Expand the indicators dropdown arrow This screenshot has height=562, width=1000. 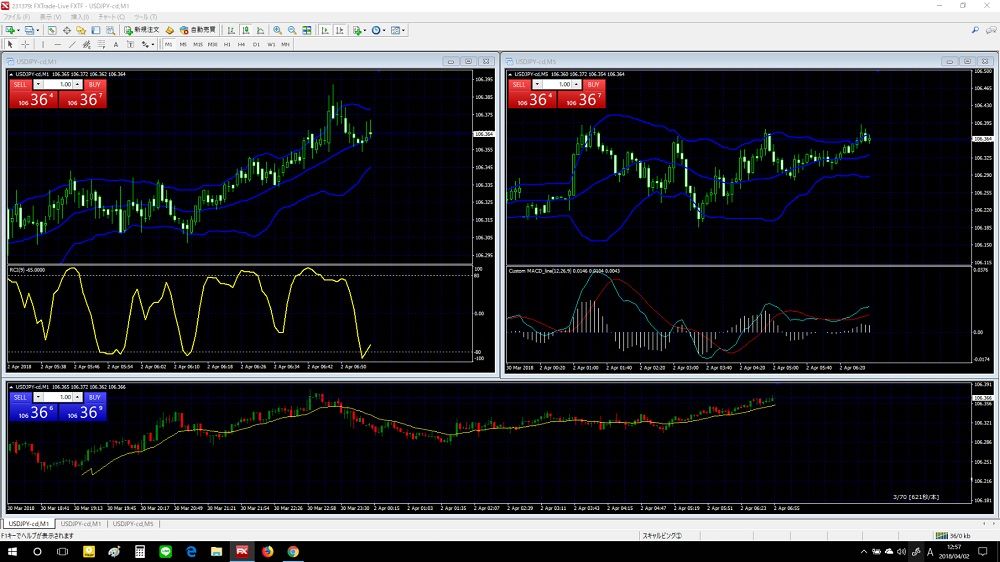[365, 30]
